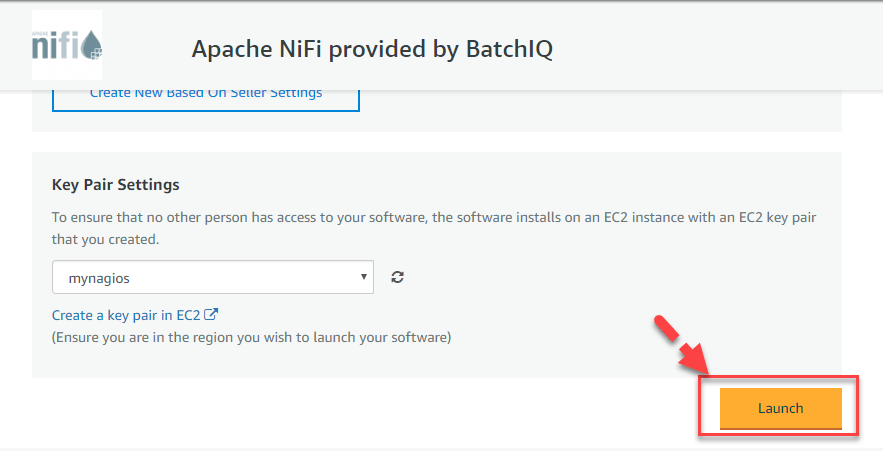Open the Create a key pair in EC2 link
Screen dimensions: 883x451
click(126, 315)
